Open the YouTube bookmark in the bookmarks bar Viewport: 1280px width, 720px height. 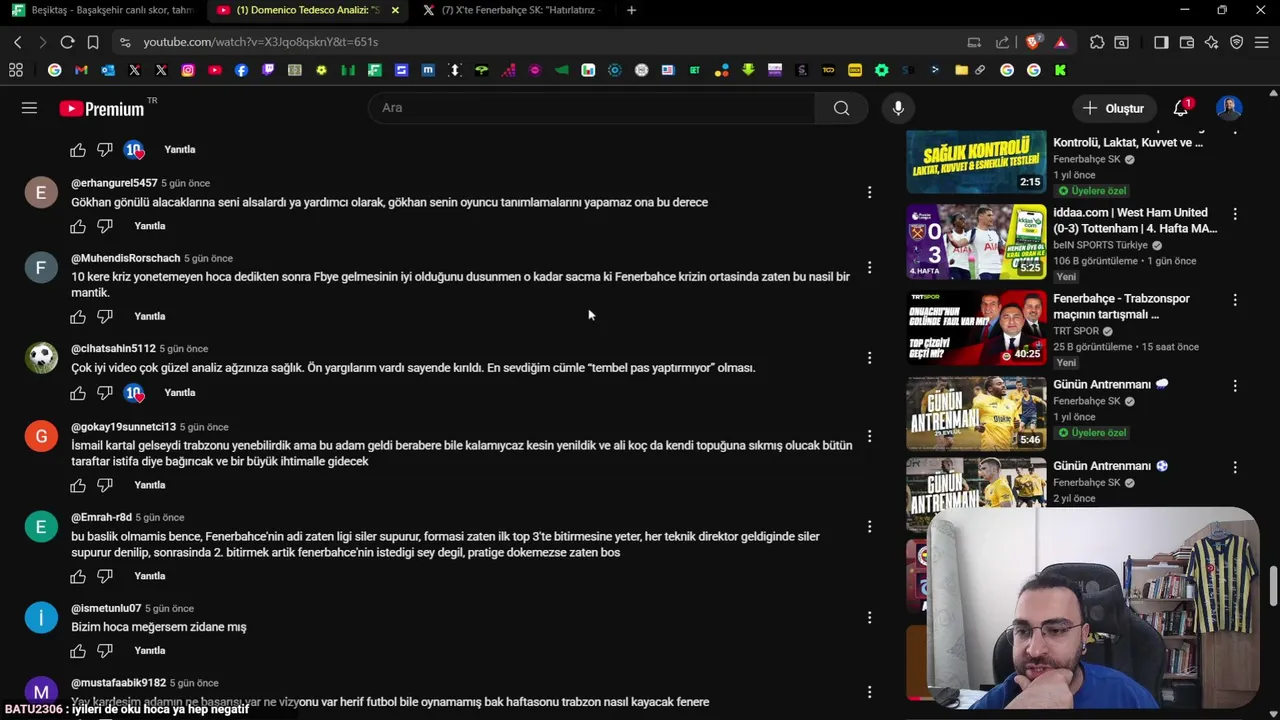click(x=215, y=70)
